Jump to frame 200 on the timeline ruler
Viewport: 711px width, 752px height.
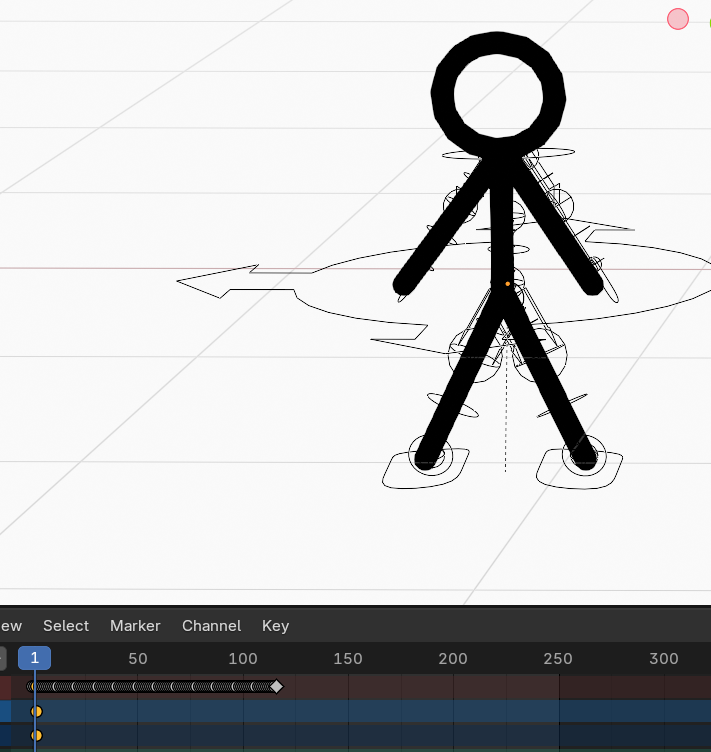click(453, 658)
